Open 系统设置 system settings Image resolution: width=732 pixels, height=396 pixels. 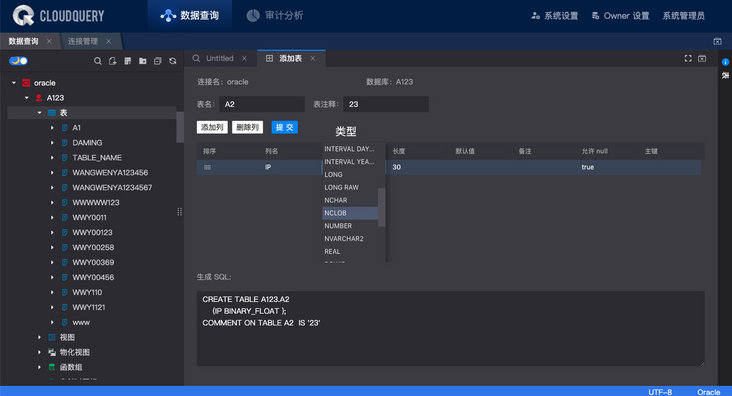click(x=555, y=16)
